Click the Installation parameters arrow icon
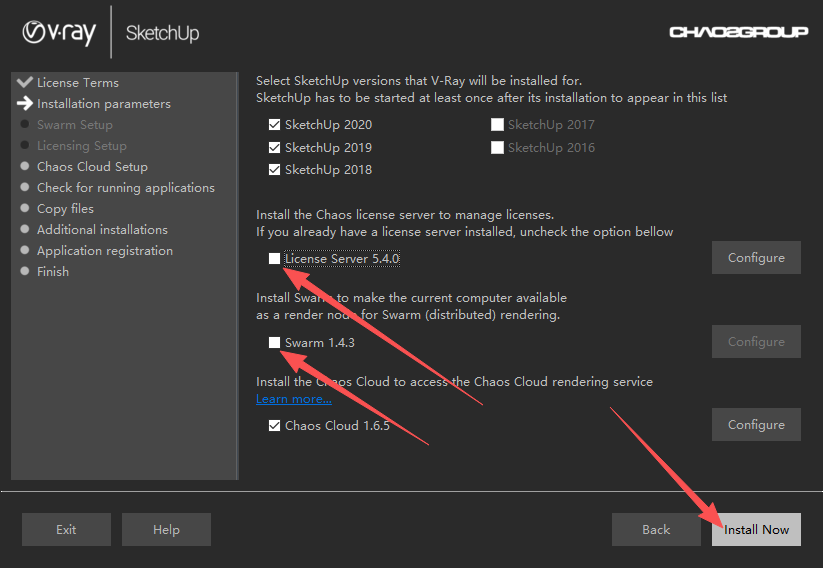823x568 pixels. pyautogui.click(x=25, y=103)
